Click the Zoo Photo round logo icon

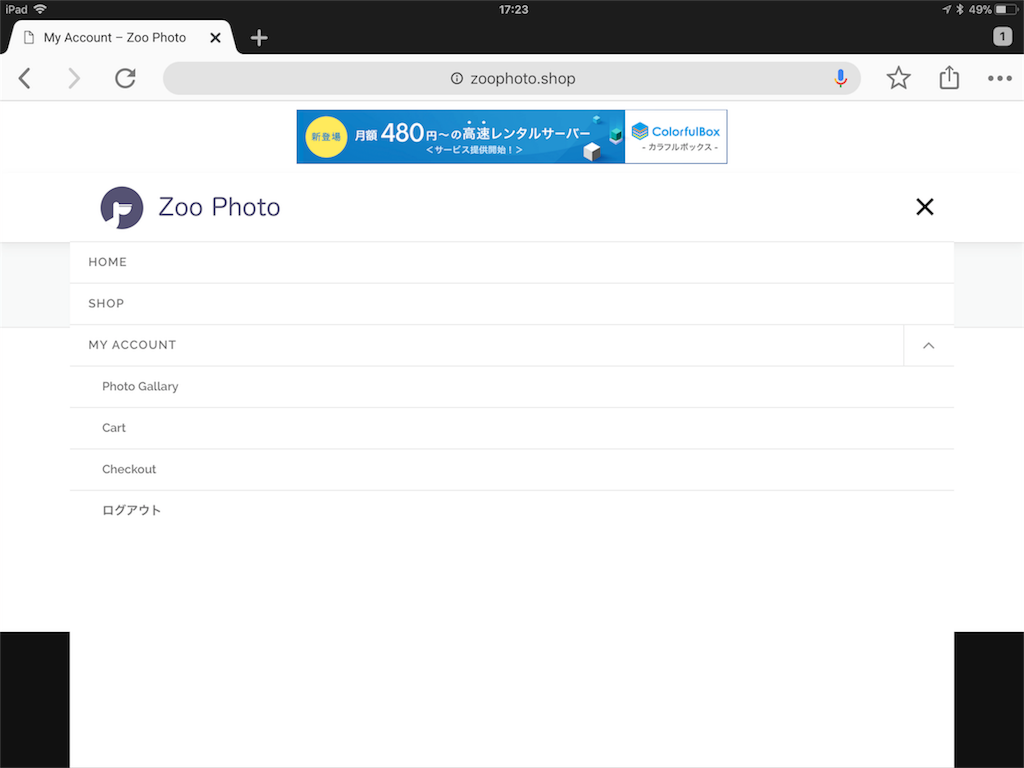pos(121,208)
